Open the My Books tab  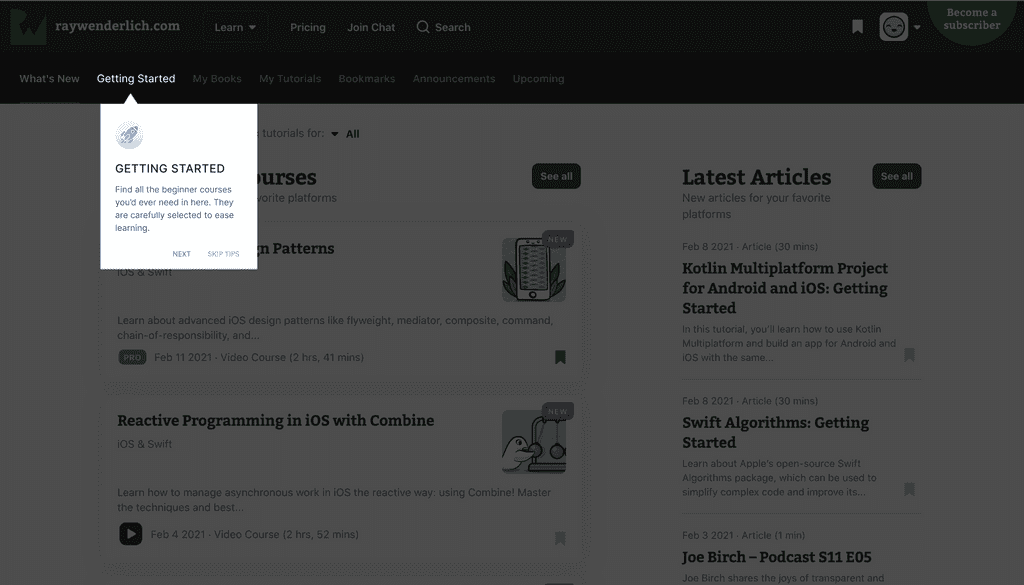click(x=217, y=78)
